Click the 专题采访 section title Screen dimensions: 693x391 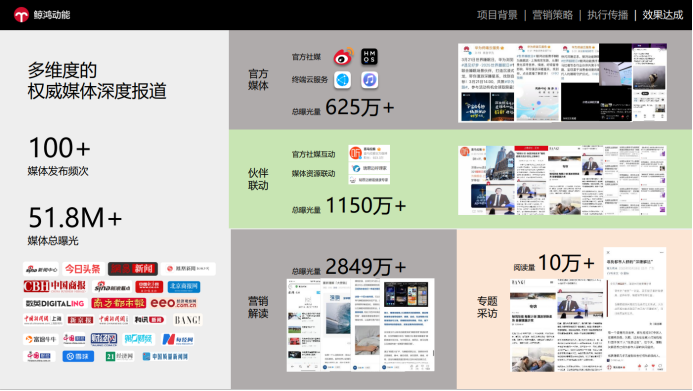click(x=487, y=307)
